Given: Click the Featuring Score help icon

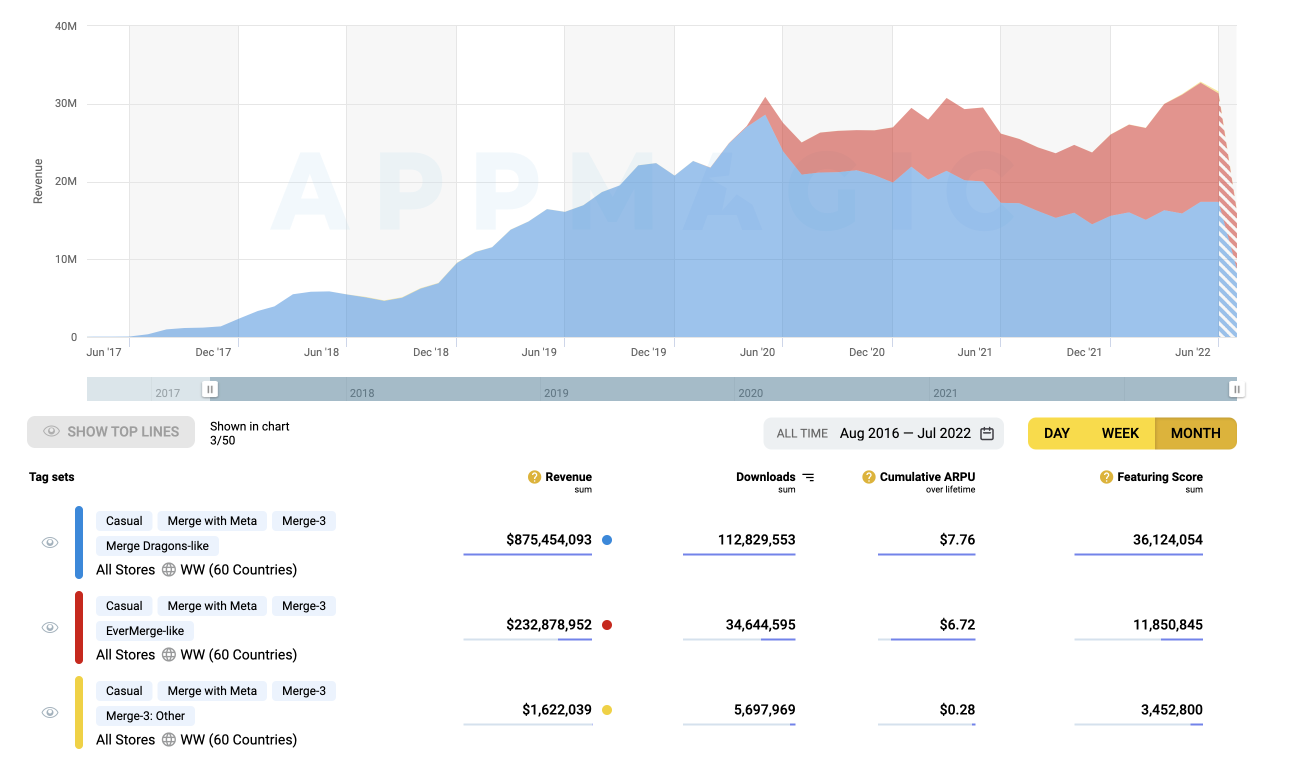Looking at the screenshot, I should click(x=1106, y=477).
